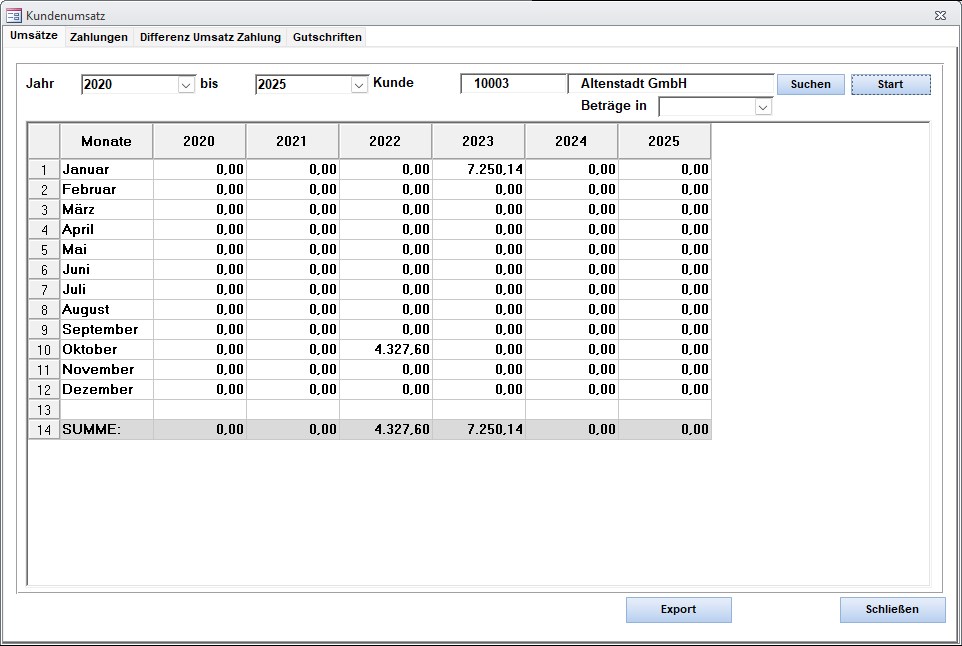The height and width of the screenshot is (646, 962).
Task: Click the January 2023 cell 7.250,14
Action: point(479,170)
